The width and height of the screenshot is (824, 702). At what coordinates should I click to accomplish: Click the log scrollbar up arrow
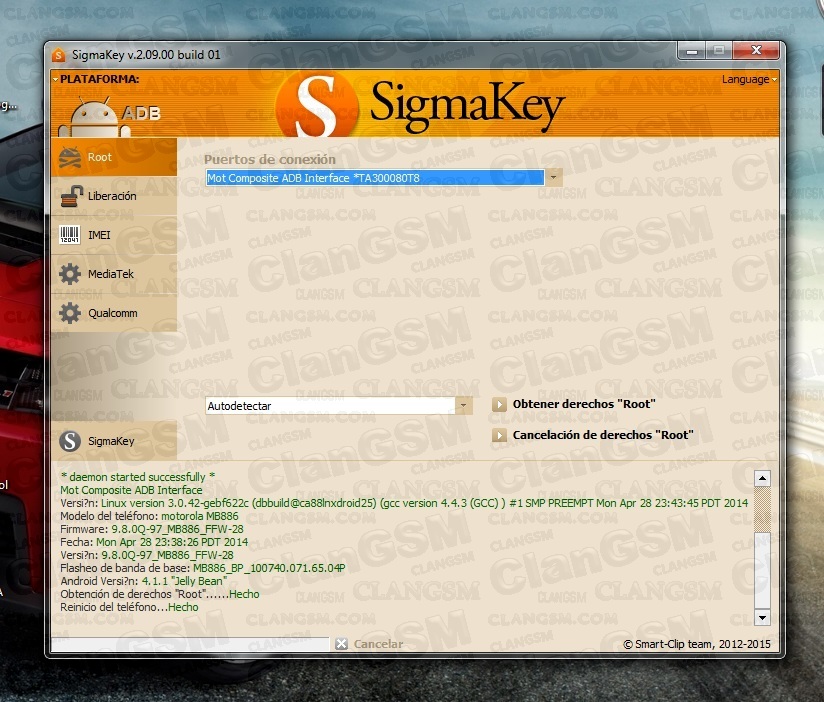(x=762, y=478)
